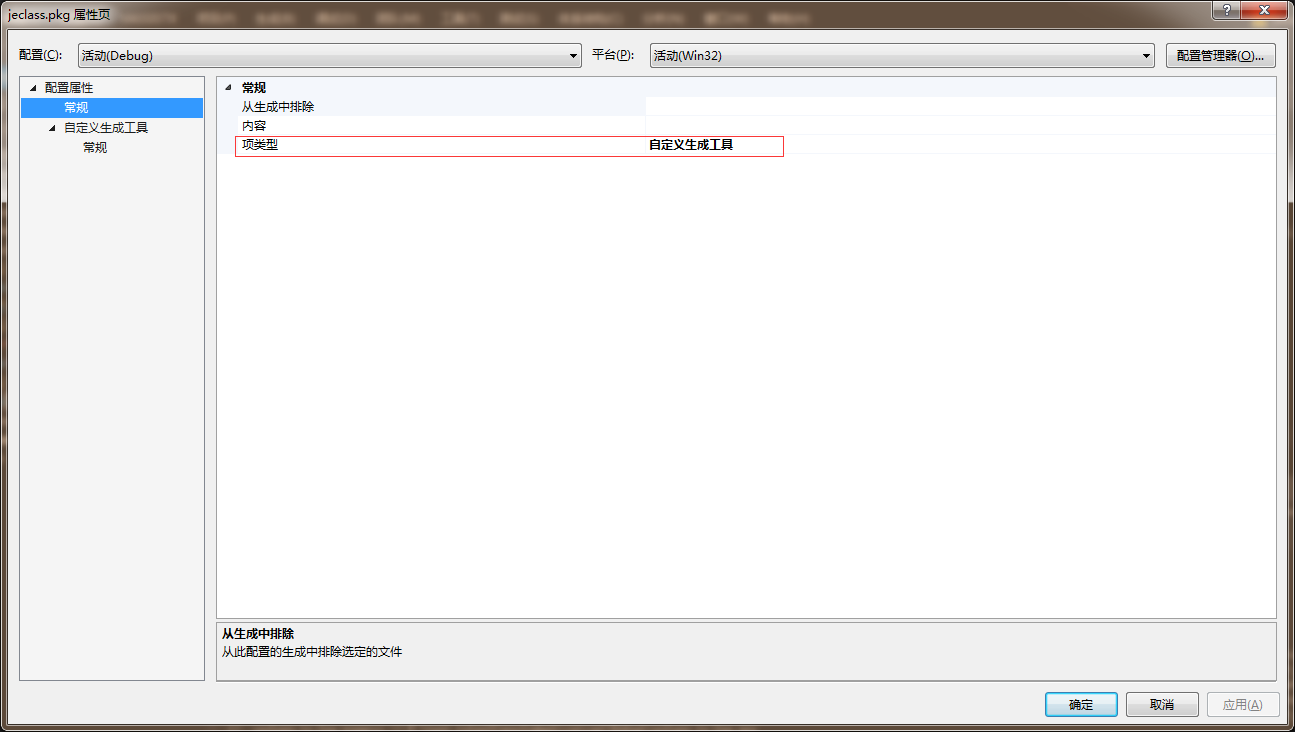Open the 配置 dropdown showing 活动(Debug)

329,56
